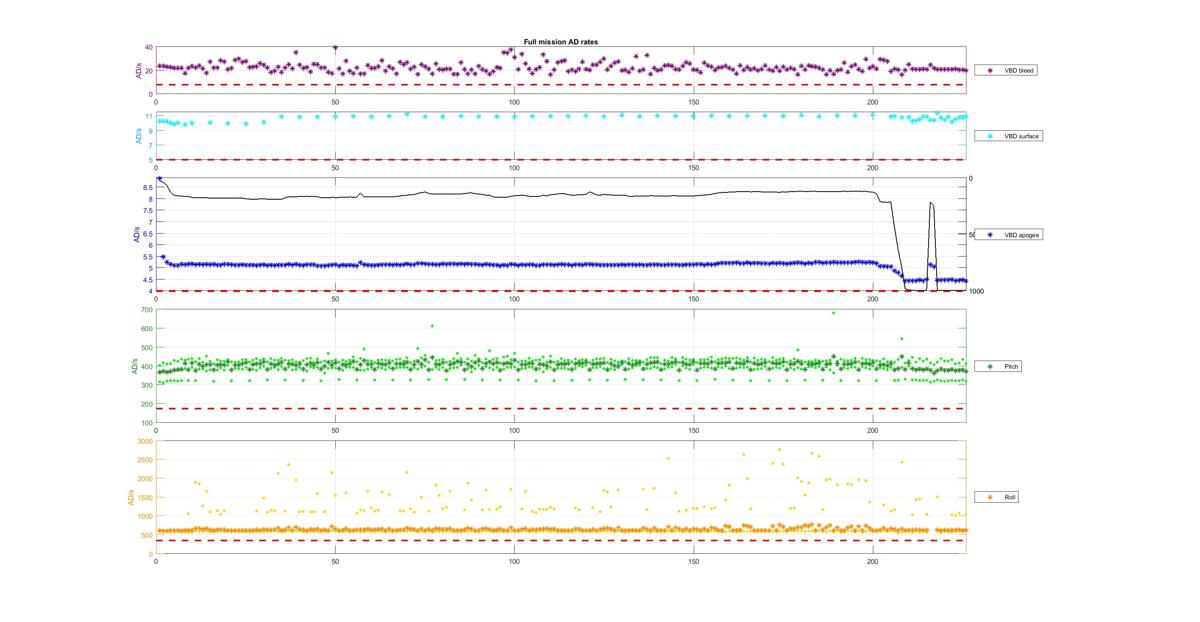Click the '11' tick on the VBD surface axis
The width and height of the screenshot is (1200, 622).
148,116
